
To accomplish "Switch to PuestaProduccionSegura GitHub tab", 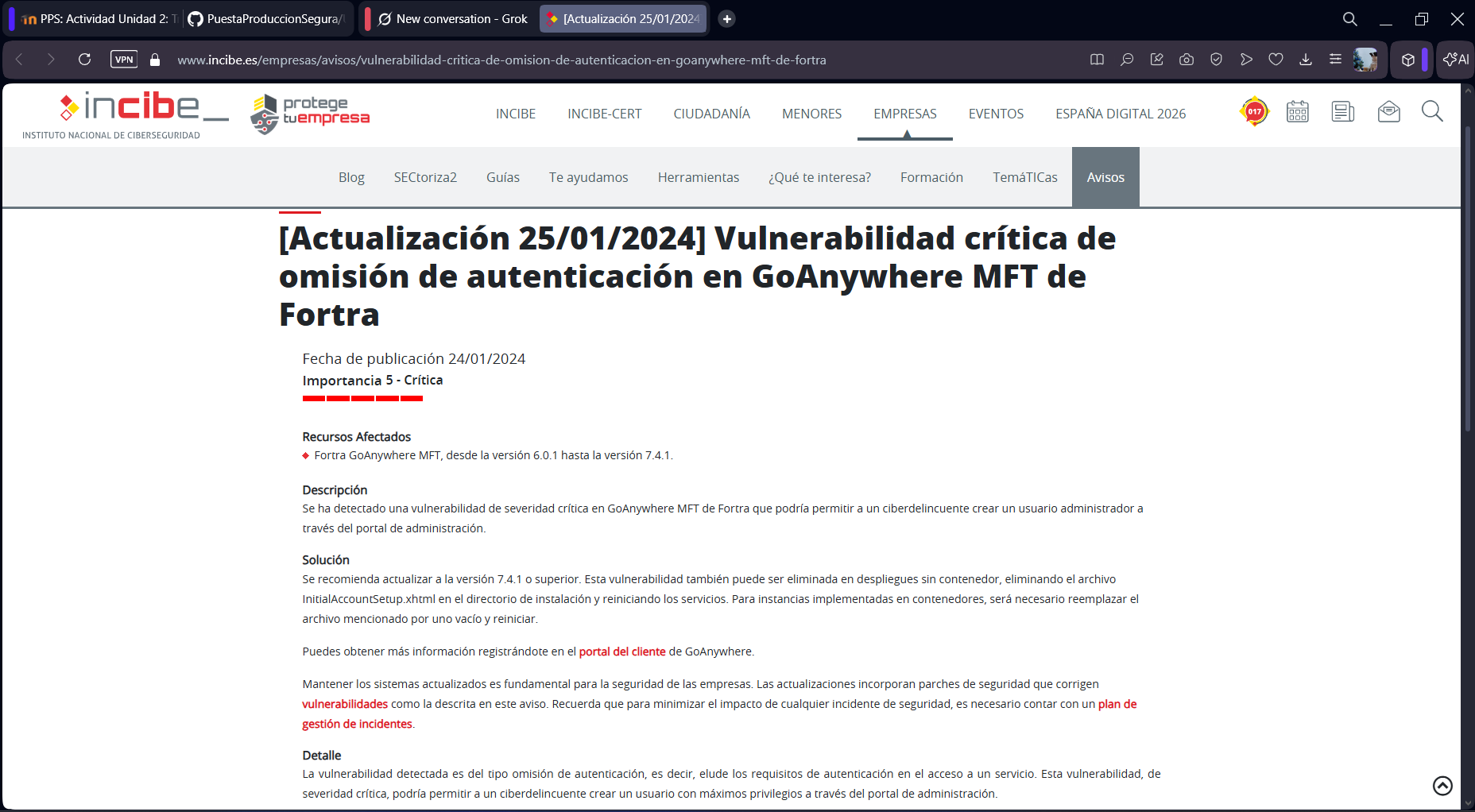I will [266, 19].
